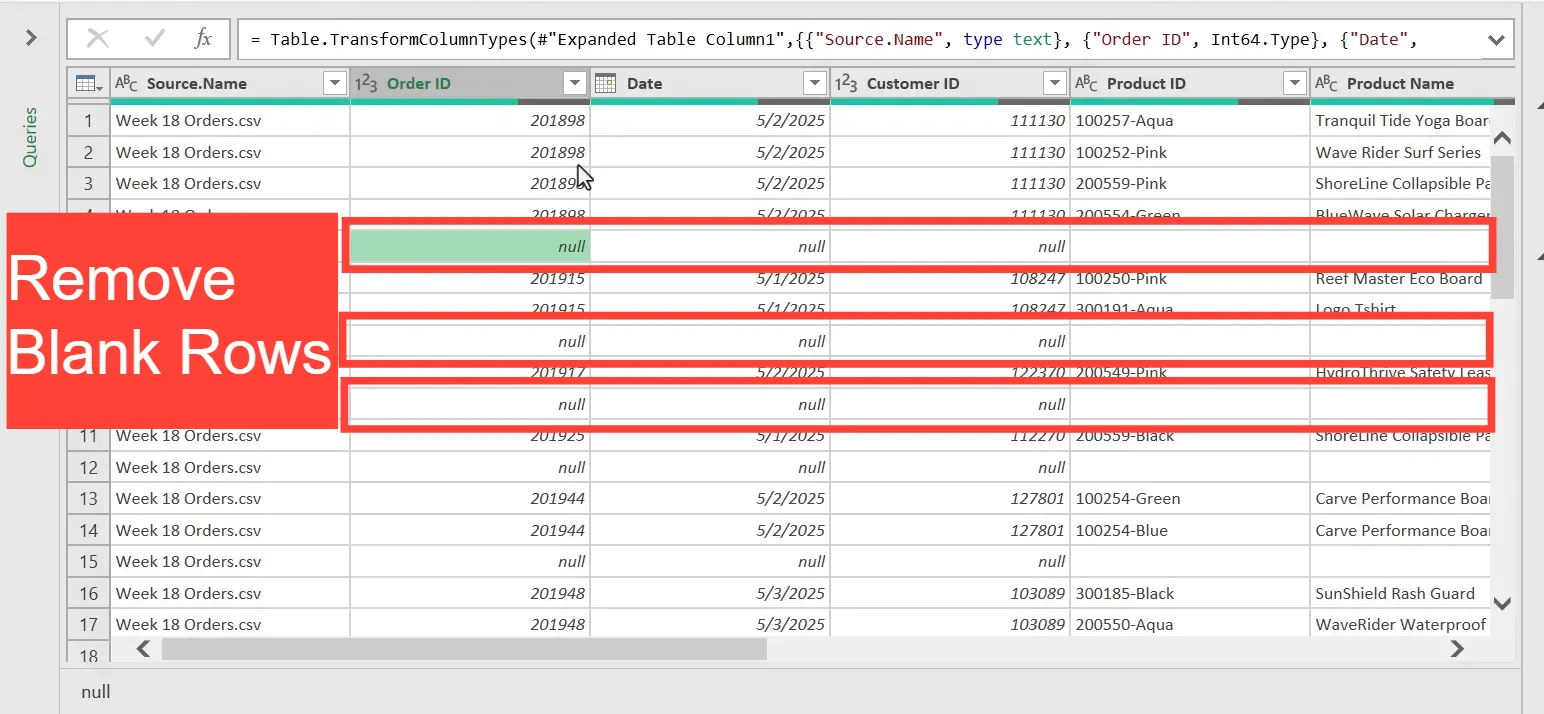Click the Source.Name text data type icon

coord(127,84)
